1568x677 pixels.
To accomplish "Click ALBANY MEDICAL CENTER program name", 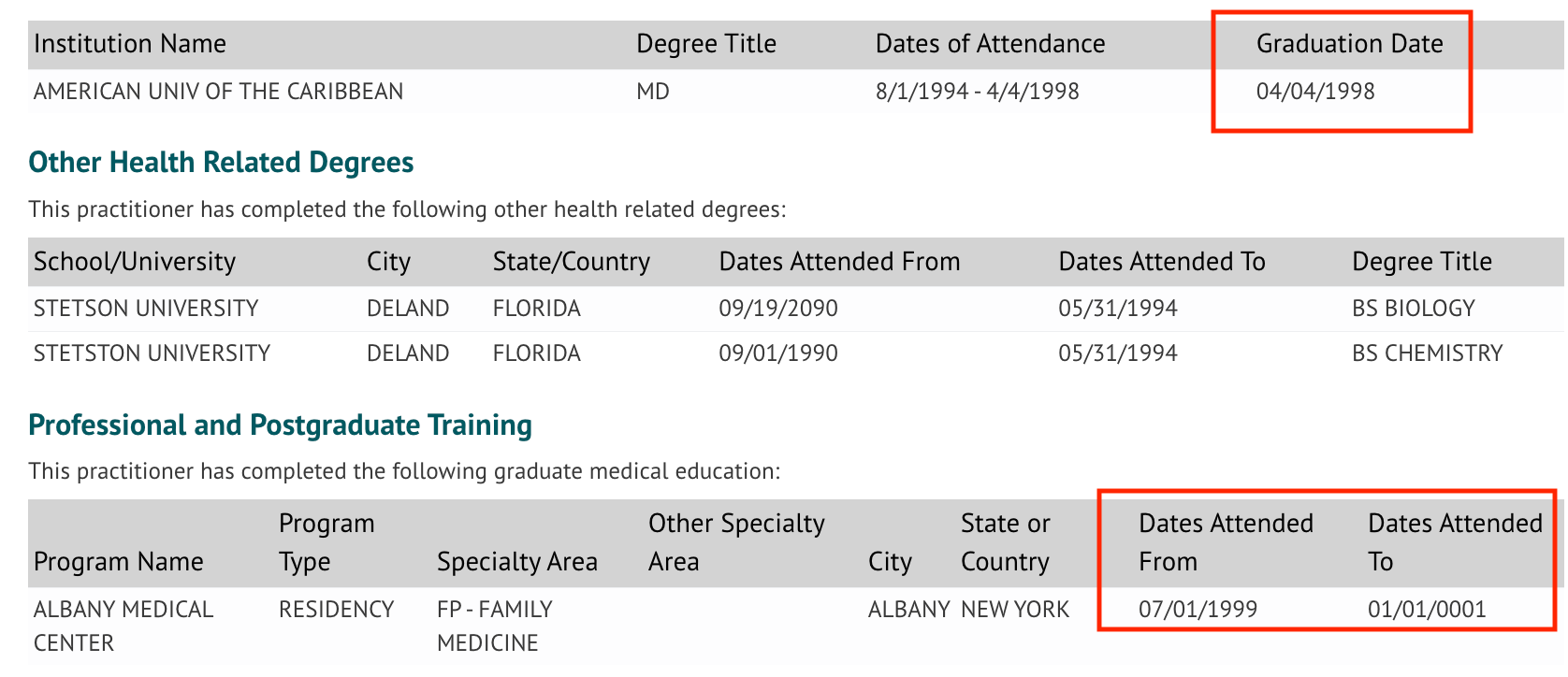I will pos(123,627).
